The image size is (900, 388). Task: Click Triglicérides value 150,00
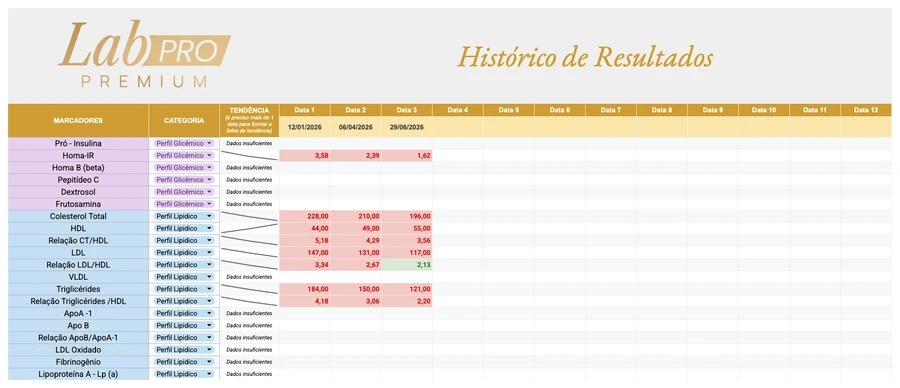(356, 289)
